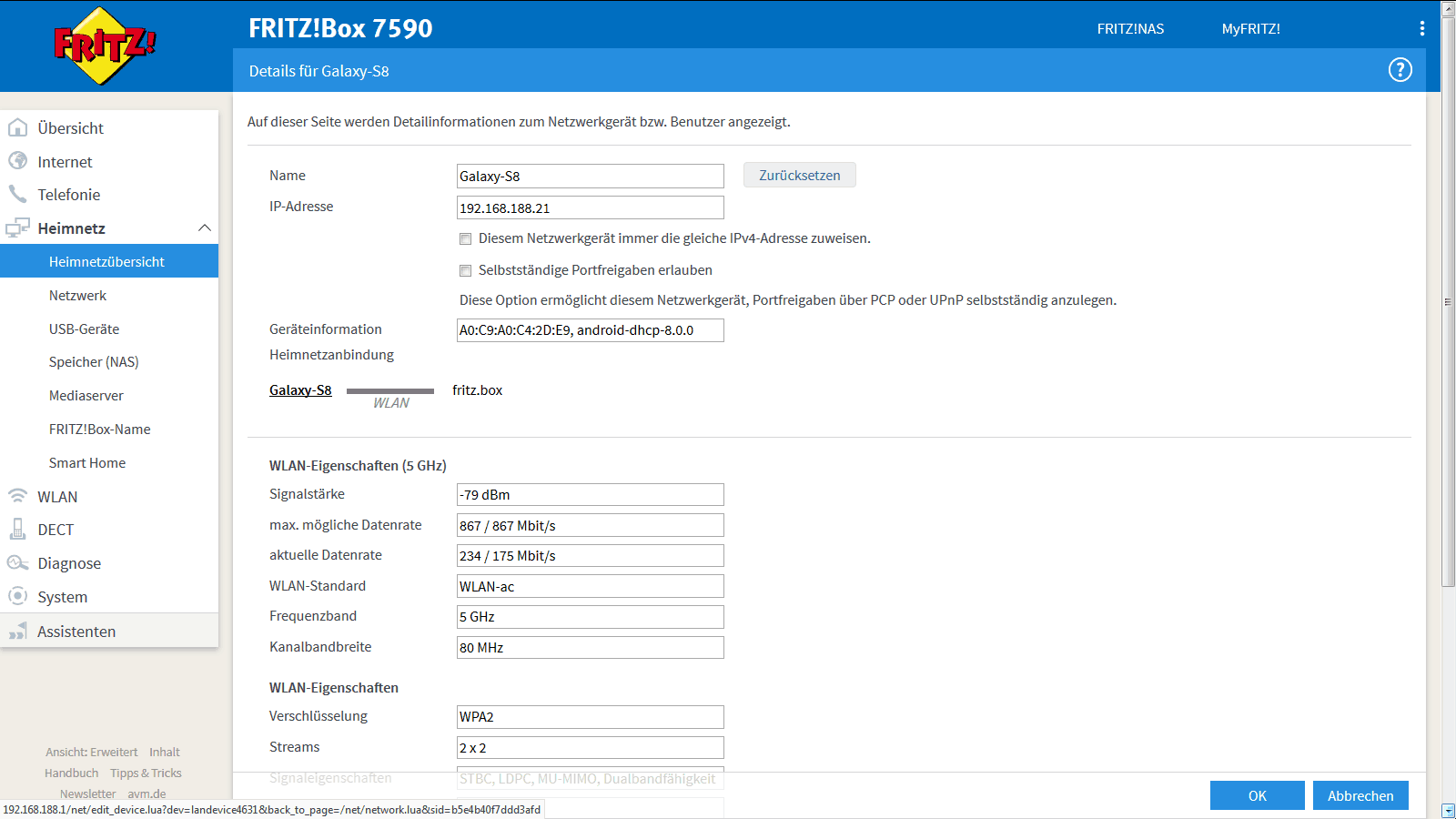Click the Diagnose icon
Screen dimensions: 1456x819
click(17, 562)
